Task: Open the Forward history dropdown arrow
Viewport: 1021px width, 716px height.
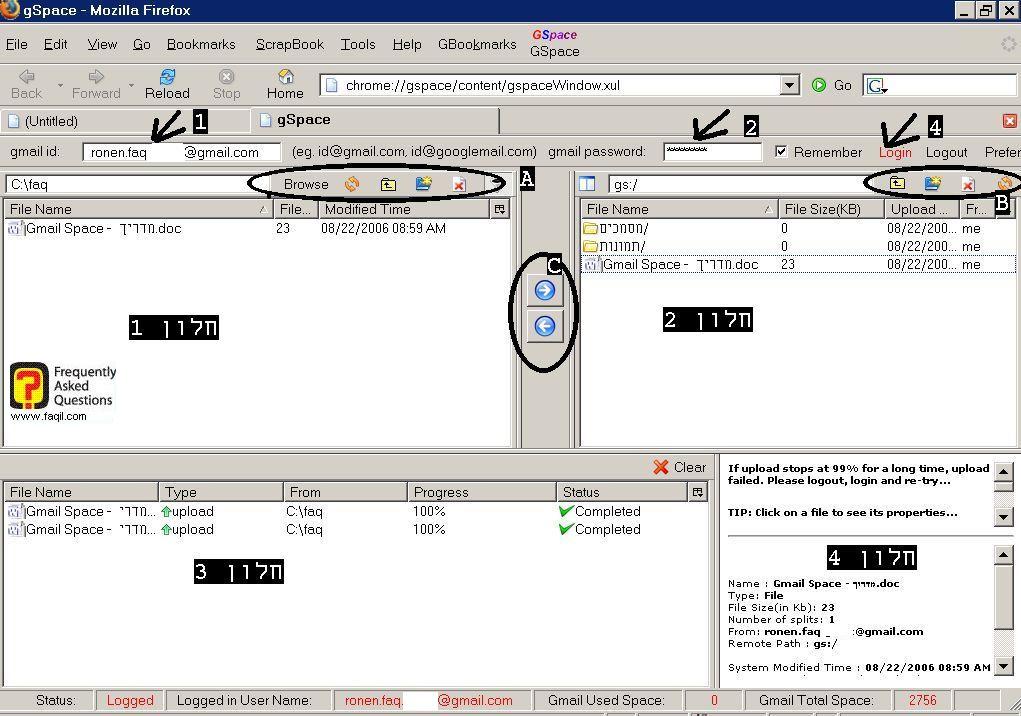Action: 130,85
